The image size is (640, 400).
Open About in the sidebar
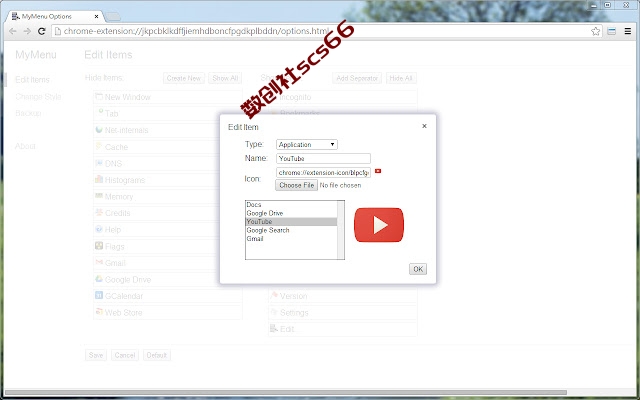pos(25,146)
